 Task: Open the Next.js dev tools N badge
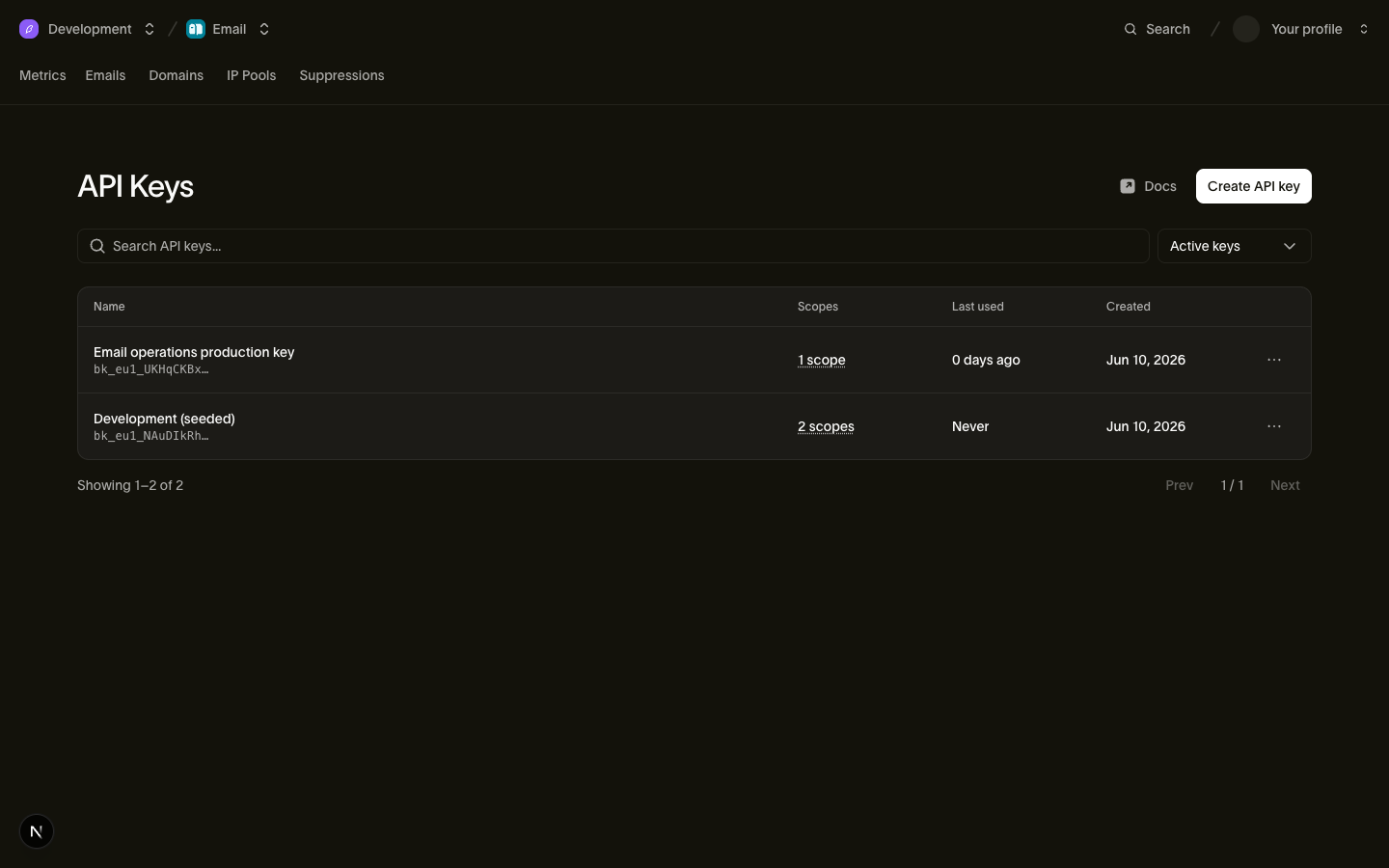point(37,831)
